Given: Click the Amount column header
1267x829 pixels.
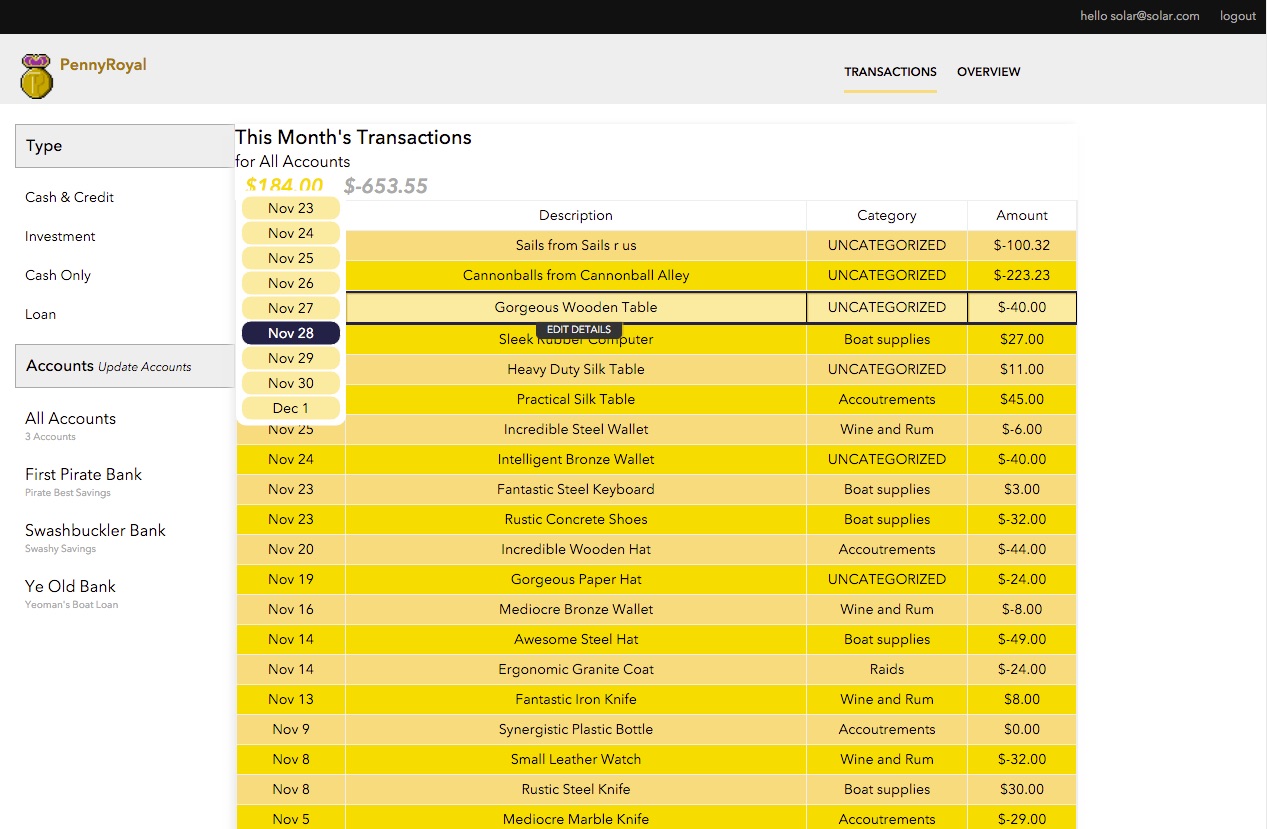Looking at the screenshot, I should [1021, 215].
